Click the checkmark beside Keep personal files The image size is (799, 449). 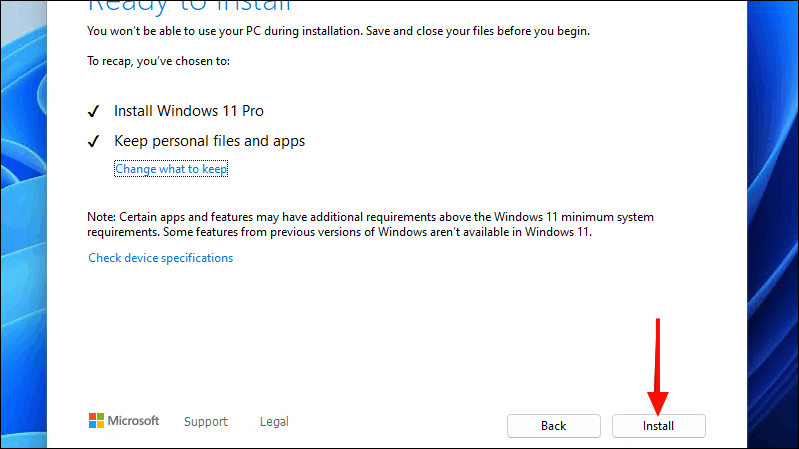pos(94,141)
